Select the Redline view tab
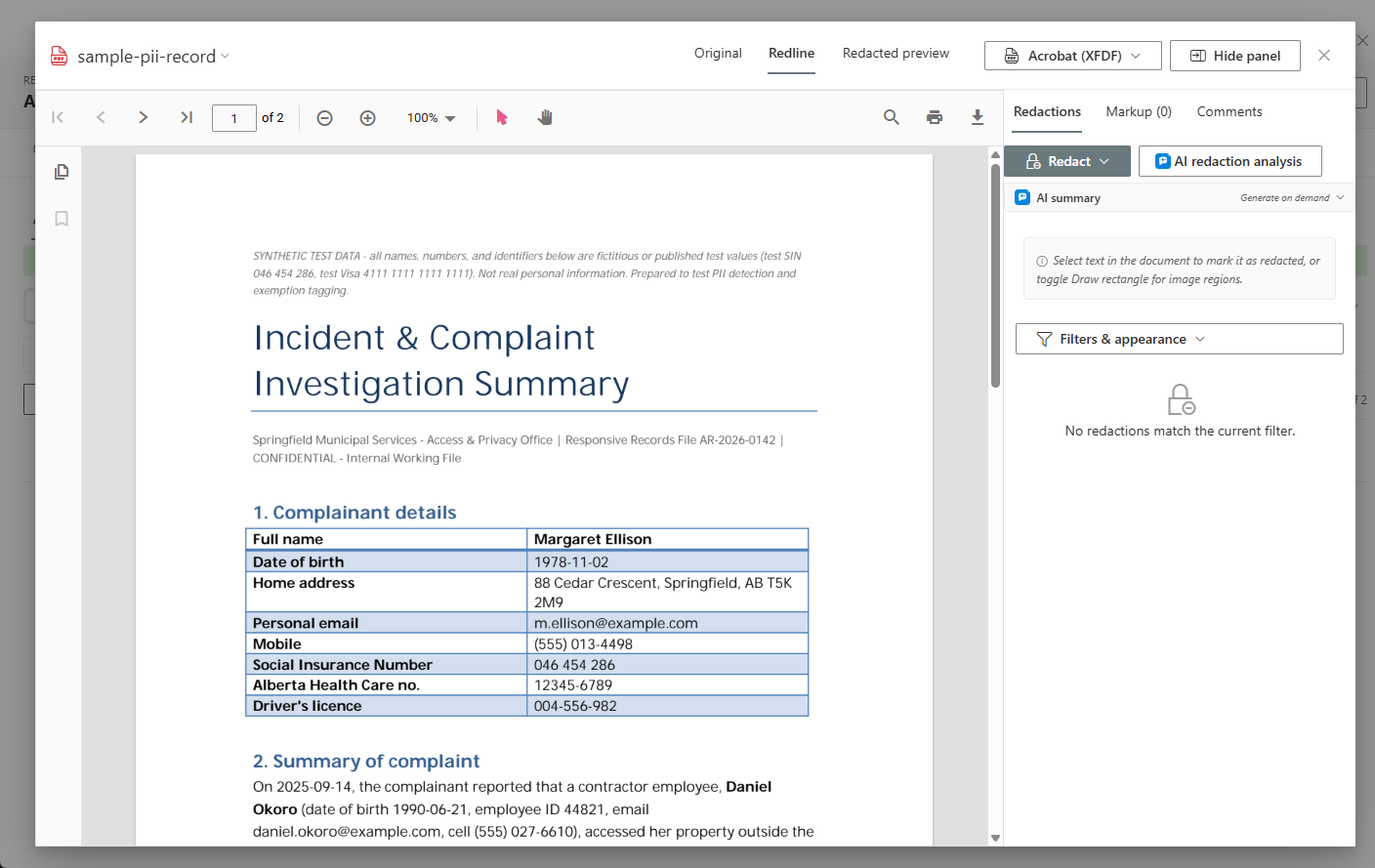 point(791,54)
